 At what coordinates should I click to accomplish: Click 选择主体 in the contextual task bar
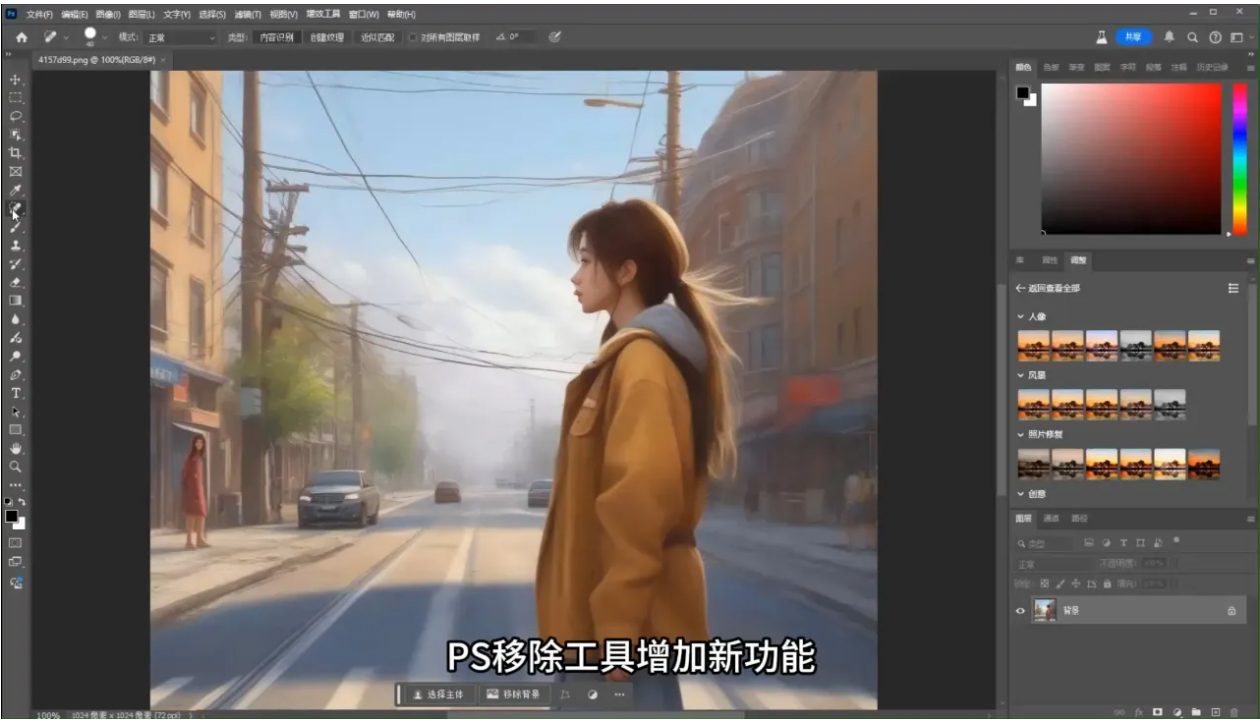click(x=438, y=694)
